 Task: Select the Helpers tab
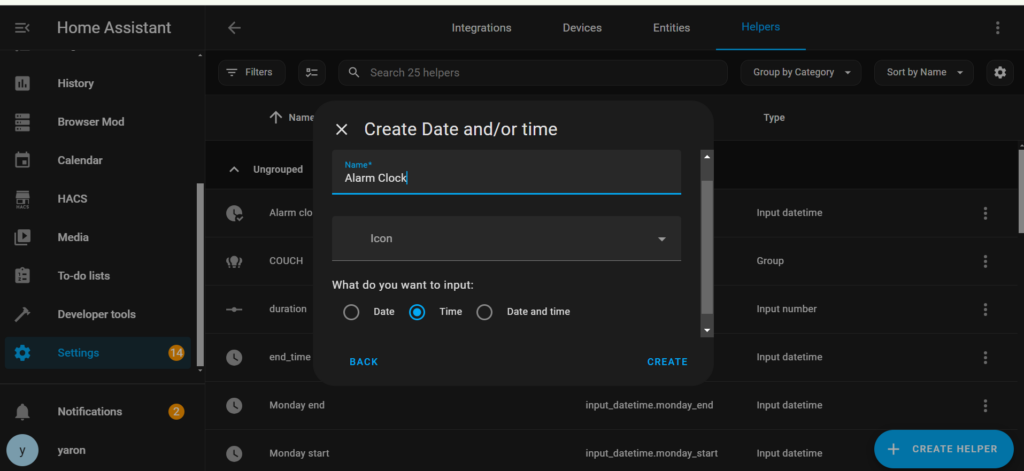(760, 27)
